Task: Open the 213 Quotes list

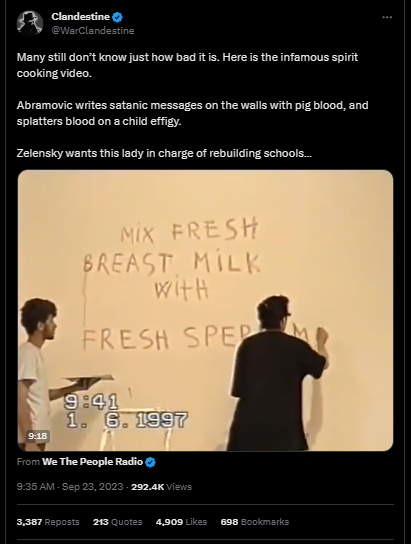Action: click(x=117, y=522)
